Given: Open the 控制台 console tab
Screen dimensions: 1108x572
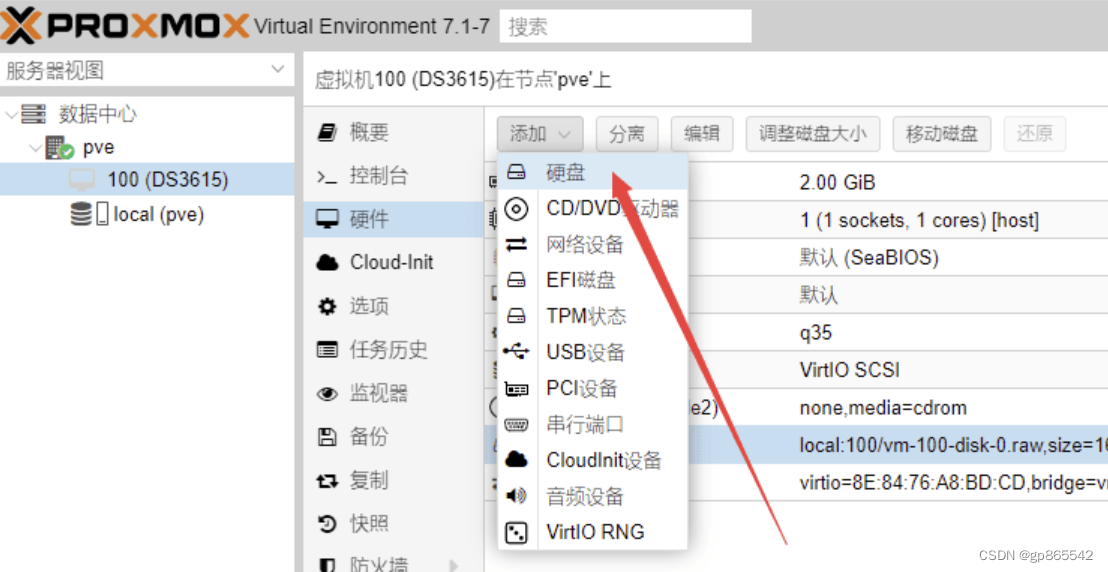Looking at the screenshot, I should (x=394, y=176).
